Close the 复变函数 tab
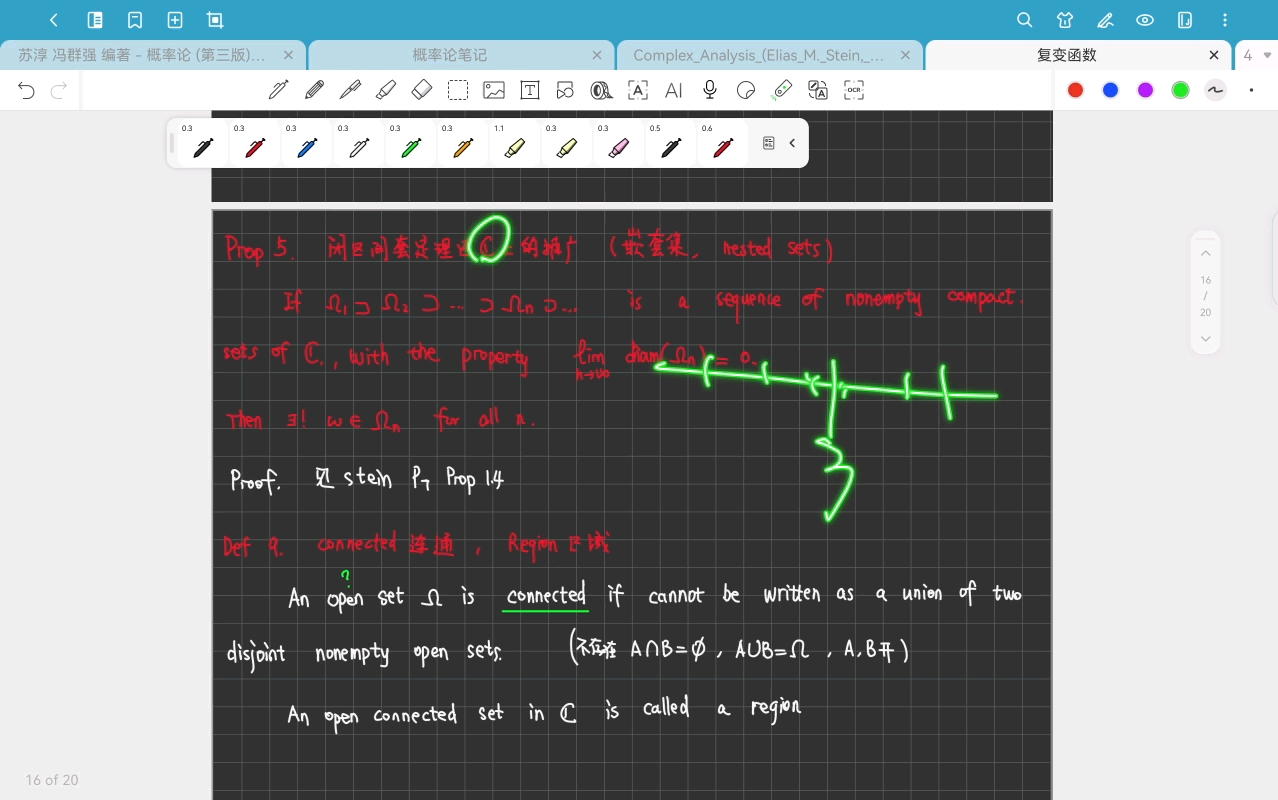This screenshot has height=800, width=1278. (1214, 55)
